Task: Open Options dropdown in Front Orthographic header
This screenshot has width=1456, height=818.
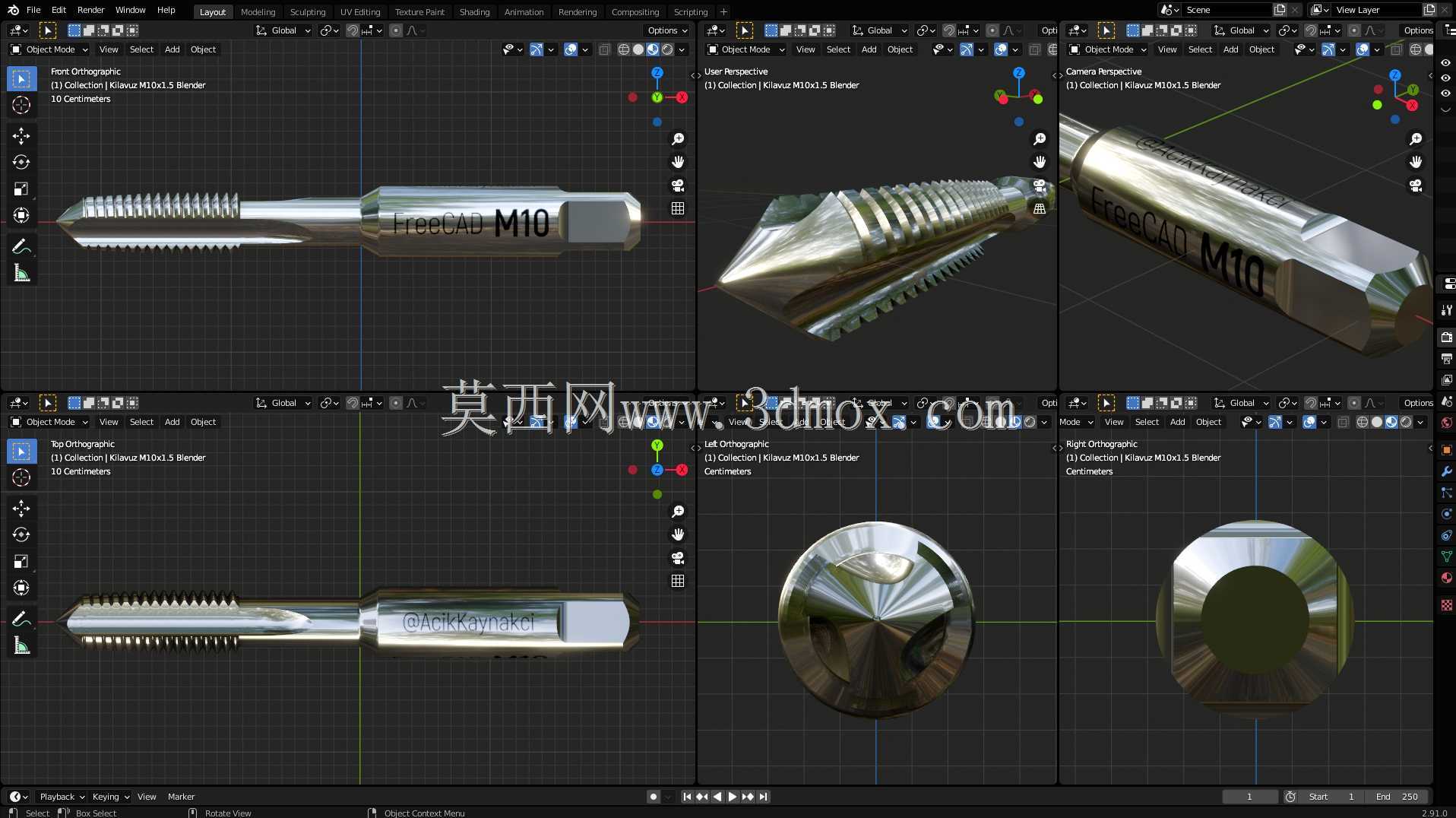Action: pos(667,30)
